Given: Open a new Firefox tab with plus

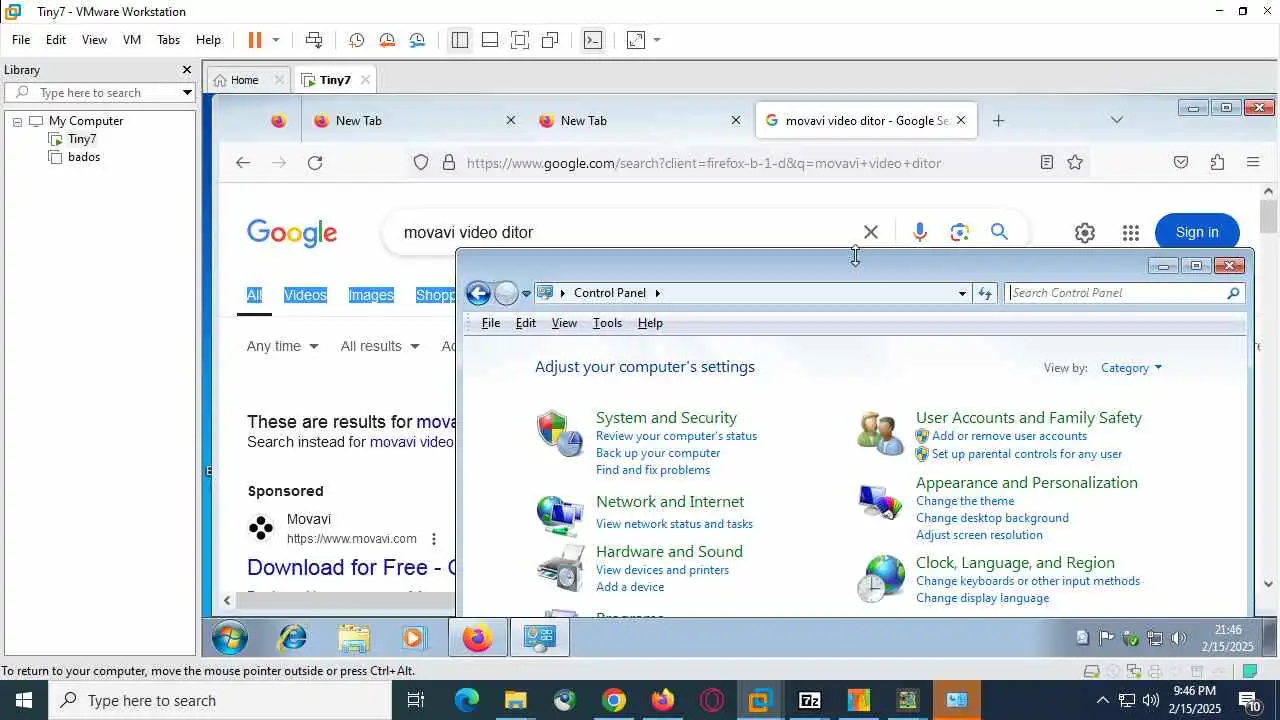Looking at the screenshot, I should tap(998, 120).
